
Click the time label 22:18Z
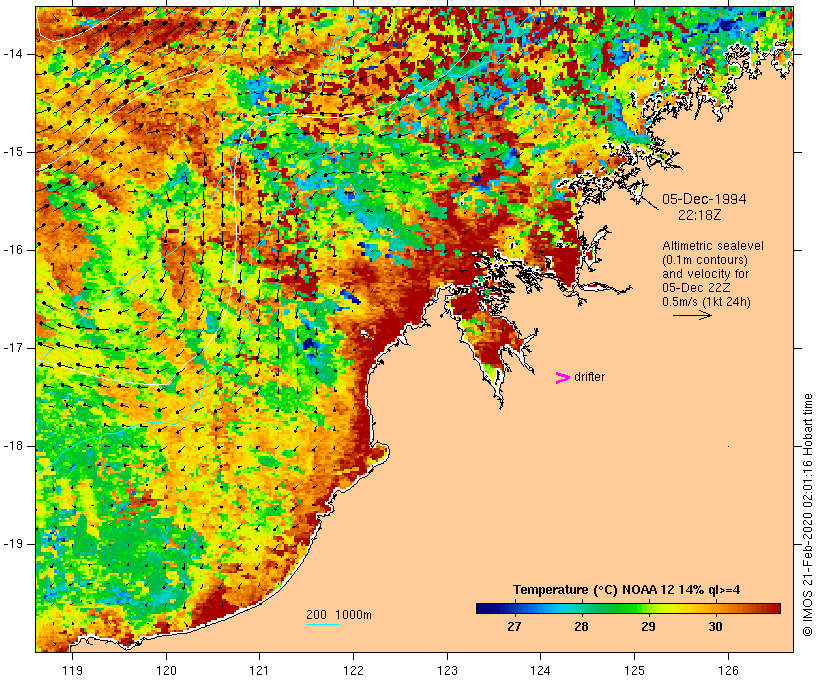tap(700, 215)
